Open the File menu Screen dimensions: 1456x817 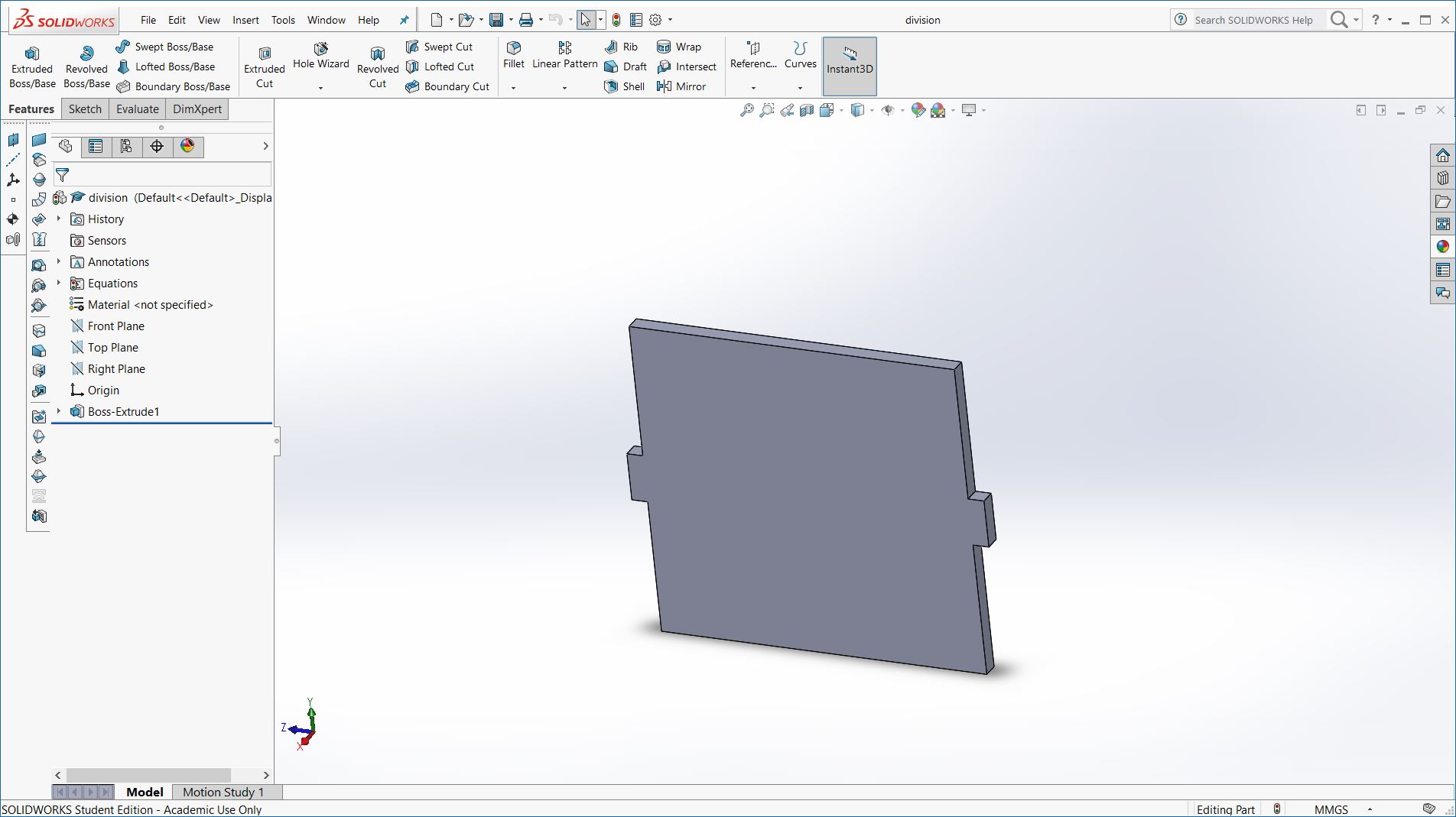[148, 20]
